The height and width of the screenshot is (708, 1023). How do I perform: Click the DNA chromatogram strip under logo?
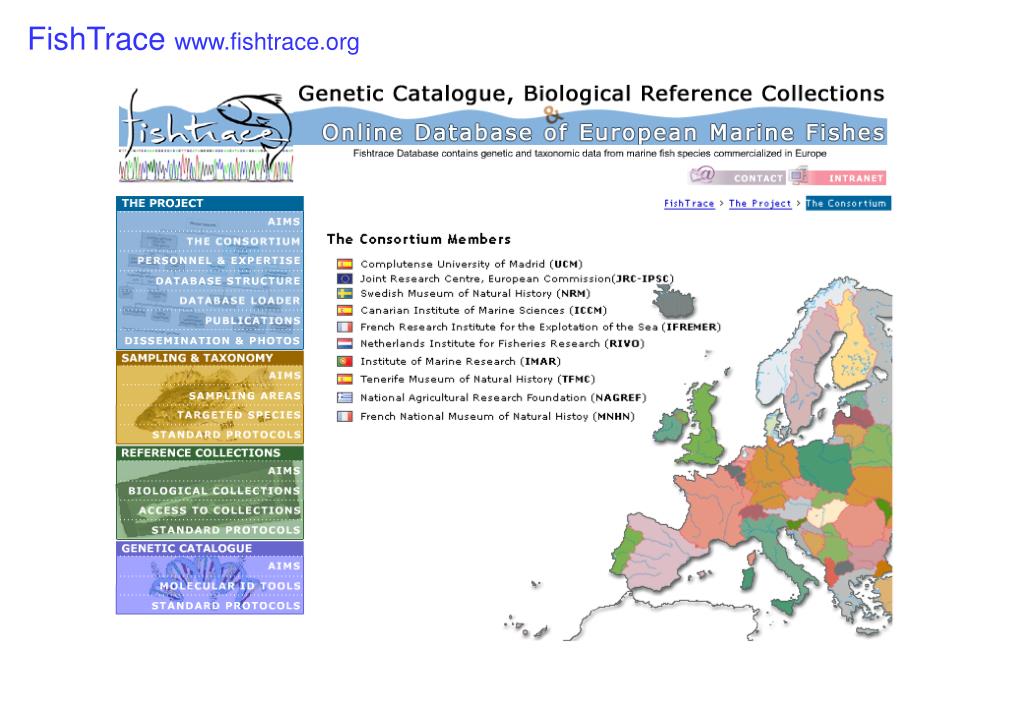206,168
